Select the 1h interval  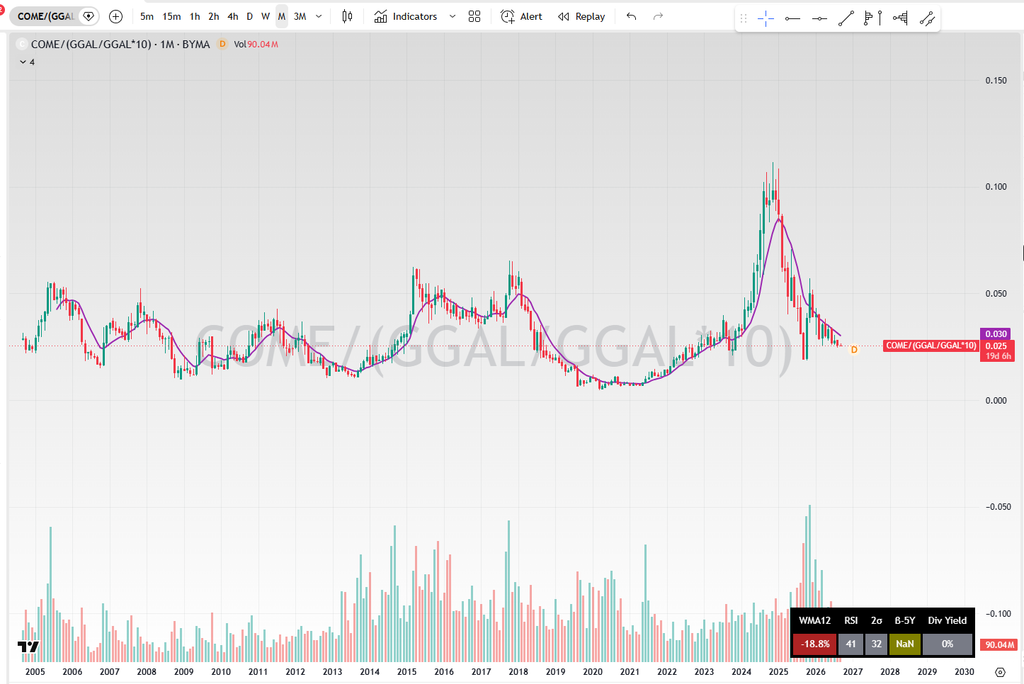click(x=195, y=16)
